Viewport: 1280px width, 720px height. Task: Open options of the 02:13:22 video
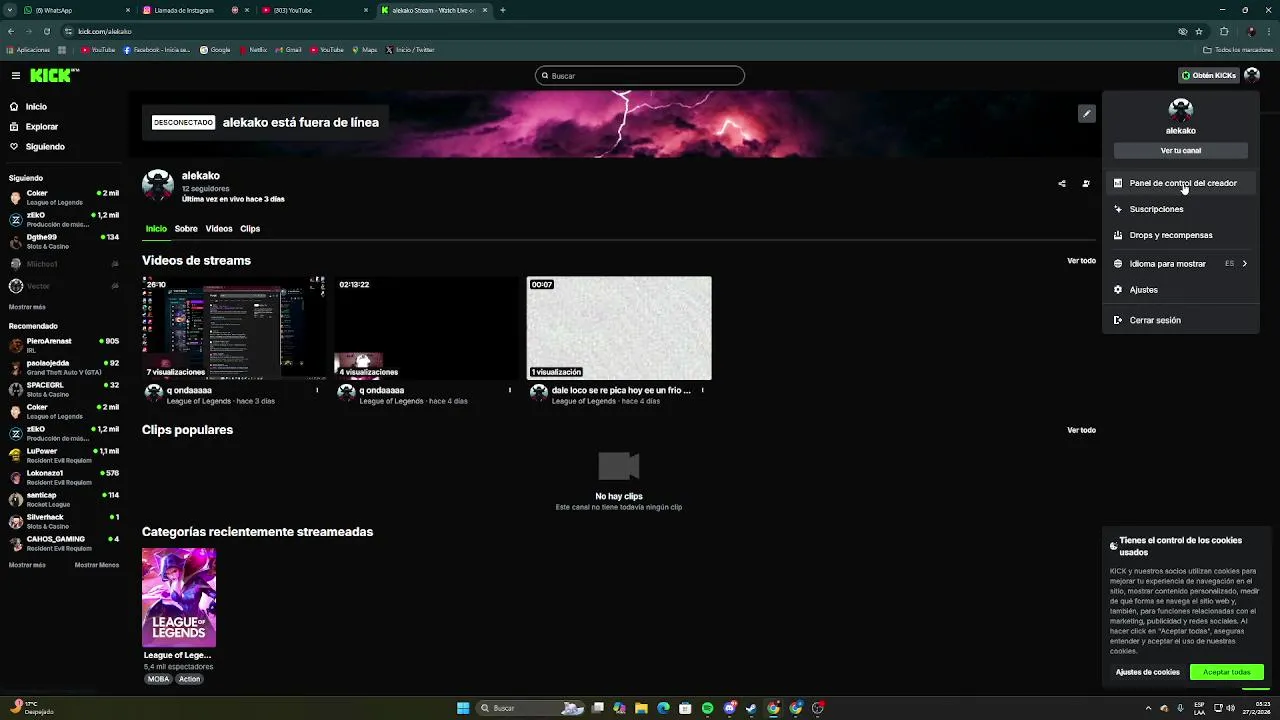510,391
